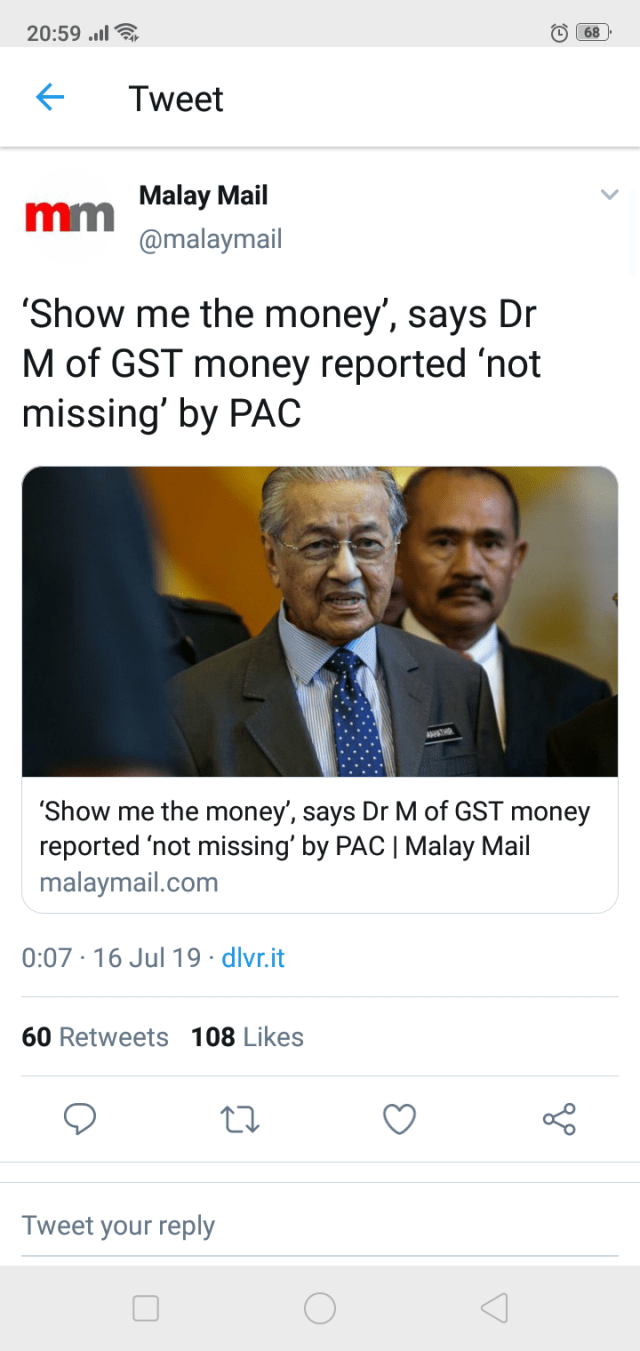Like the tweet with heart icon
640x1351 pixels.
(399, 1119)
